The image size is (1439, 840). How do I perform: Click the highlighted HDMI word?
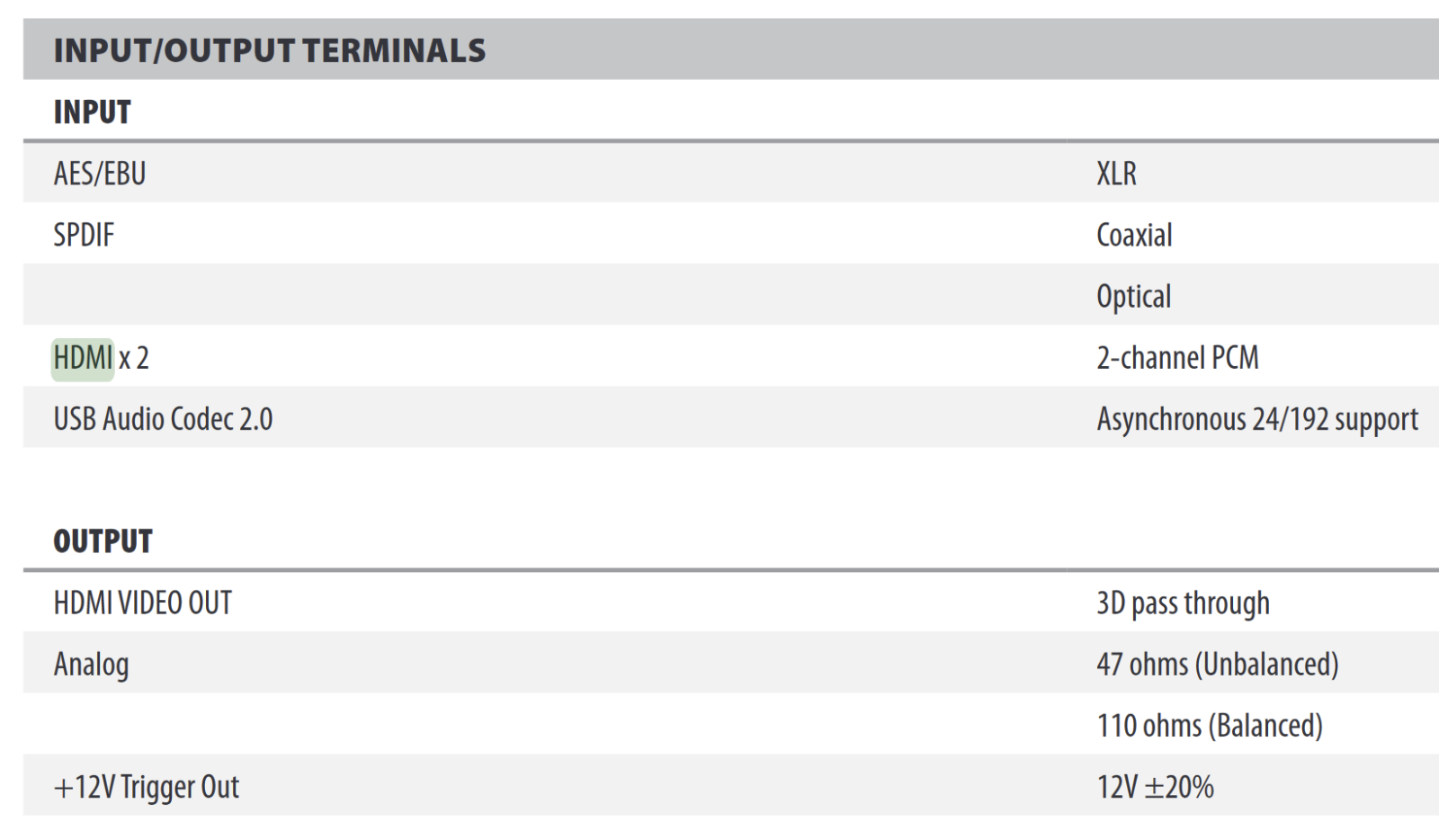(x=83, y=359)
